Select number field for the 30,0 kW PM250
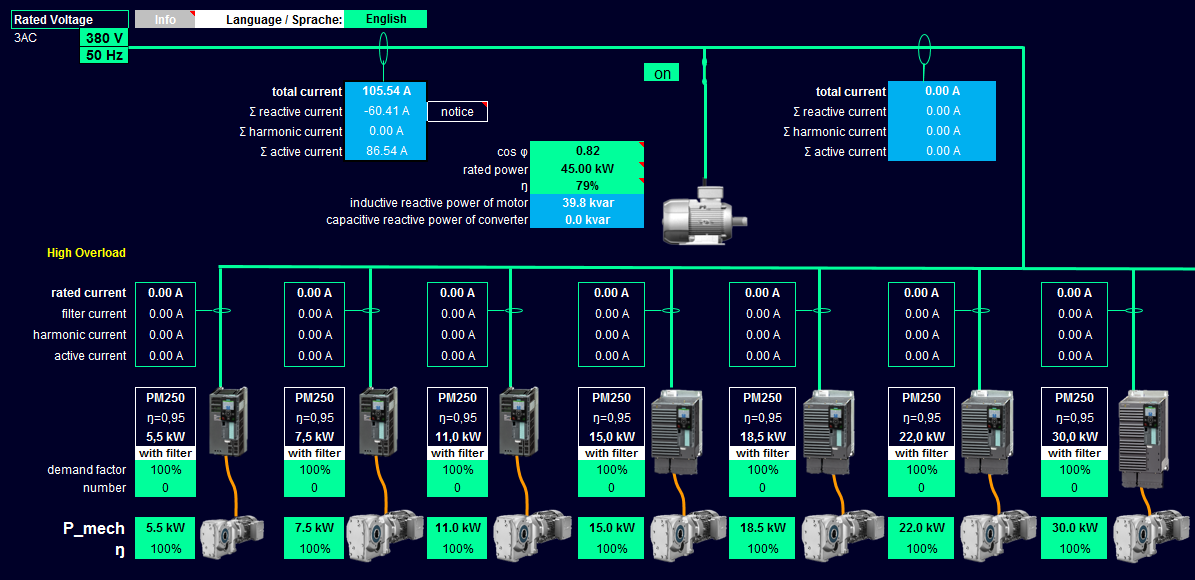This screenshot has height=580, width=1195. [x=1074, y=488]
